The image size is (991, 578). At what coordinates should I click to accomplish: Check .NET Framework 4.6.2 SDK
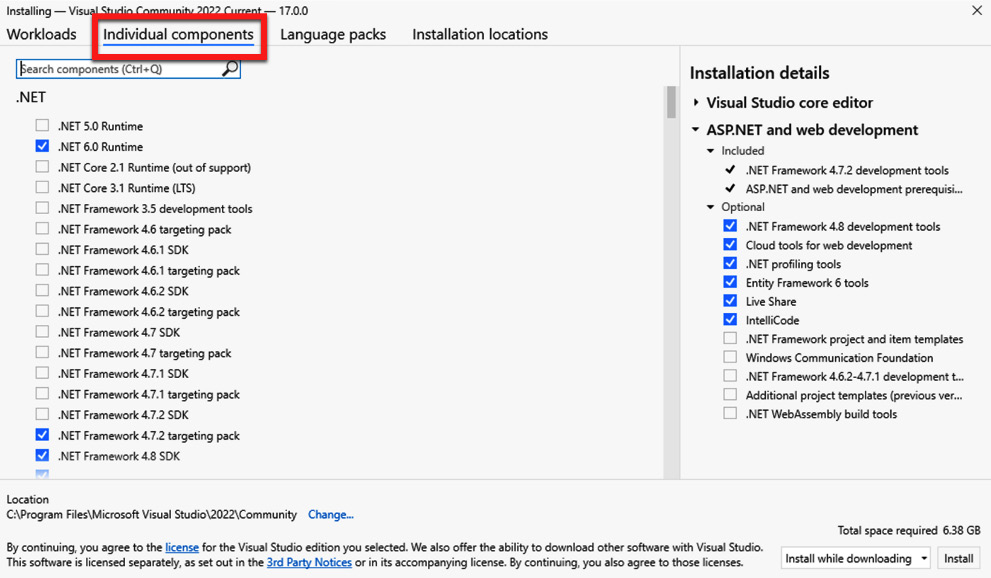tap(42, 291)
